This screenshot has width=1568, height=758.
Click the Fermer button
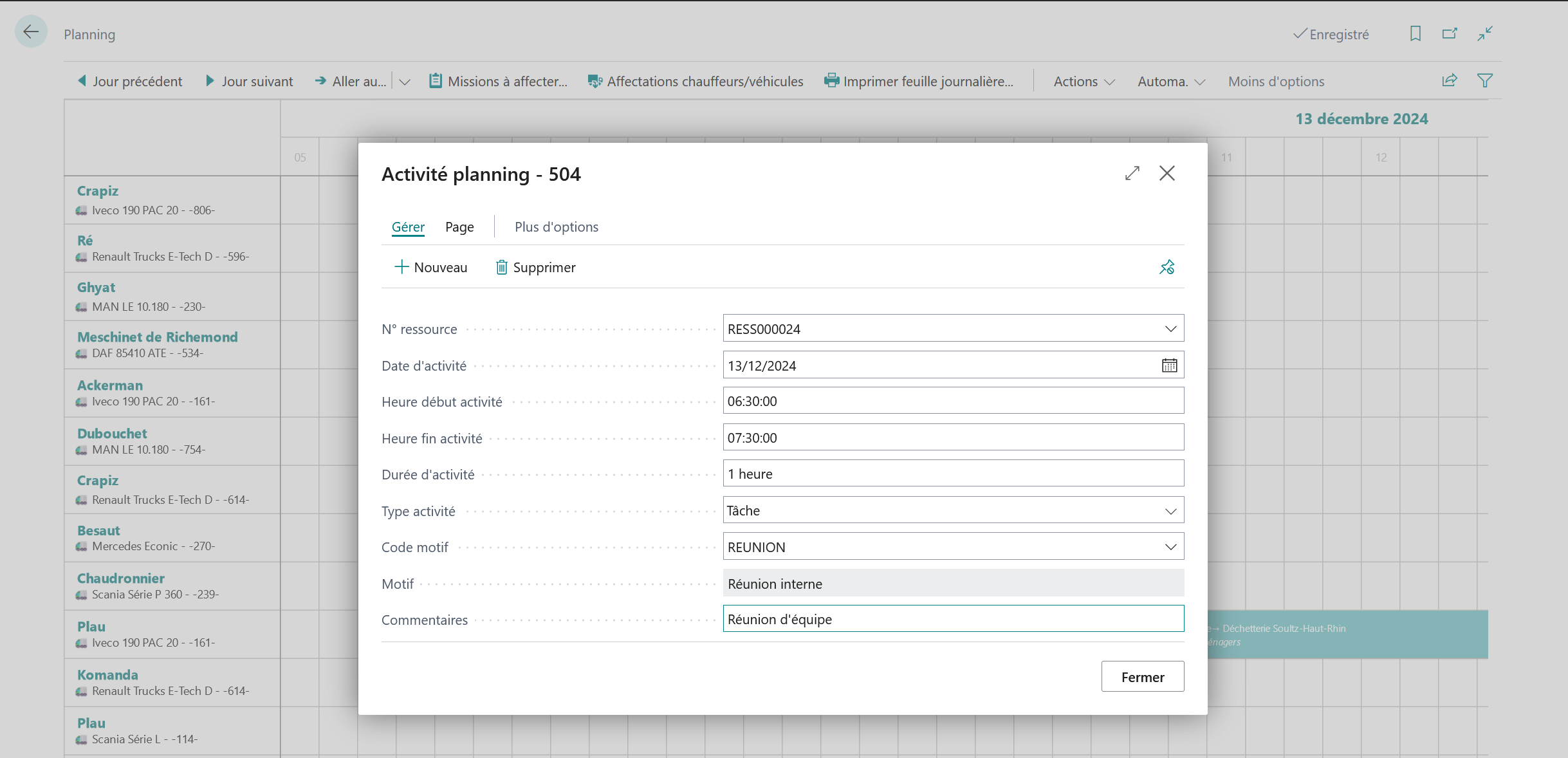(x=1143, y=676)
